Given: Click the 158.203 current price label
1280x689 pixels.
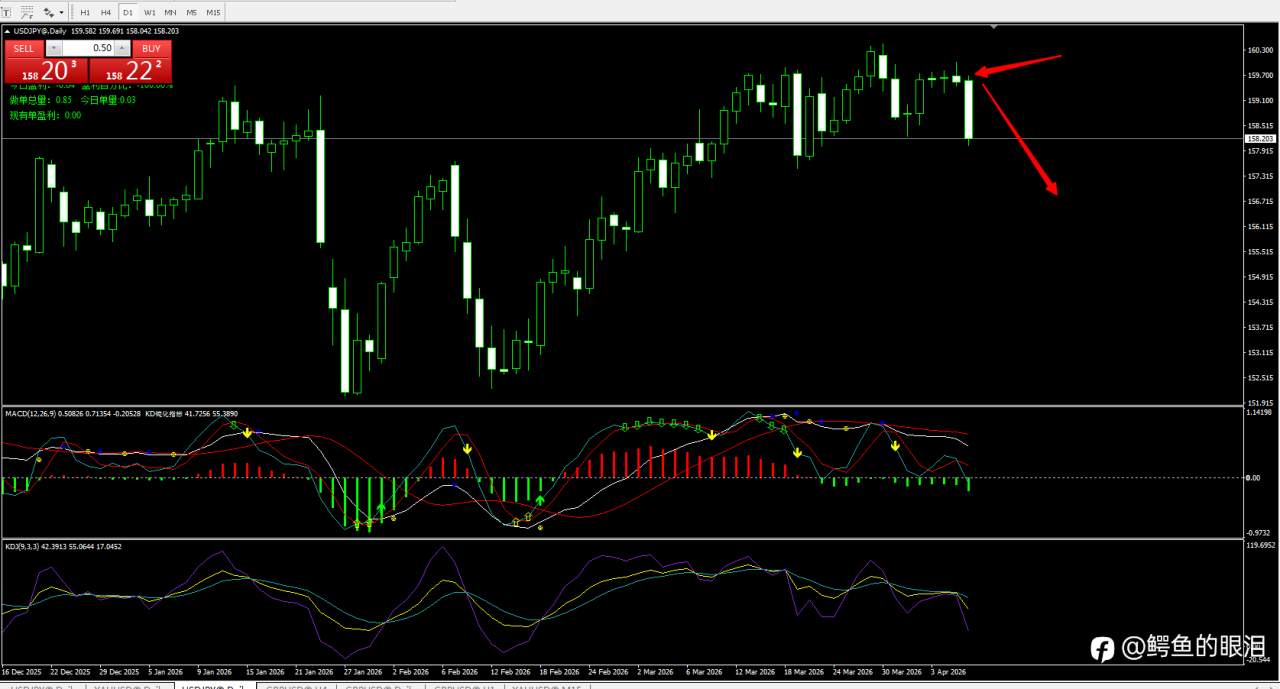Looking at the screenshot, I should pos(1260,138).
